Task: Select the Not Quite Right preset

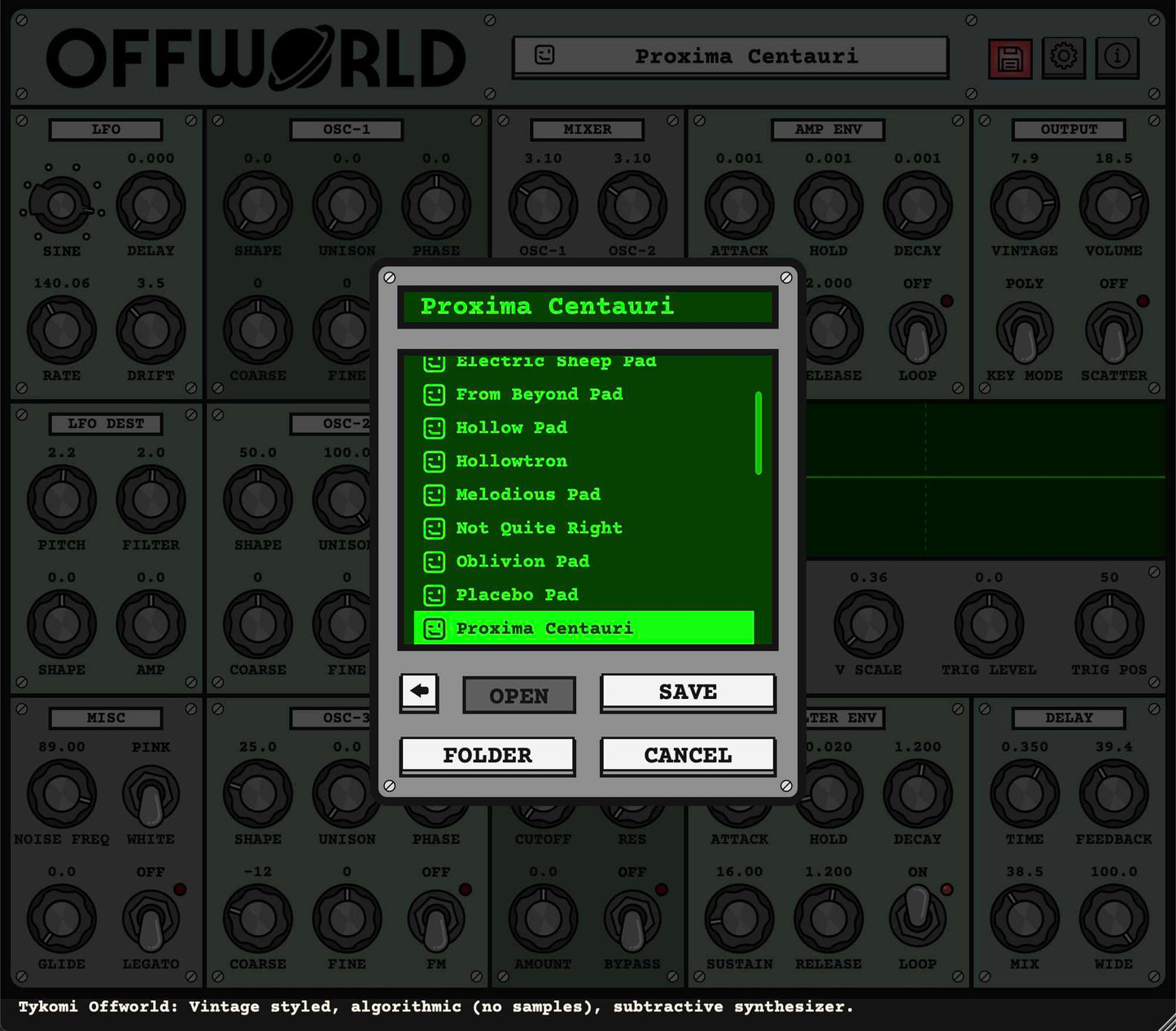Action: 584,528
